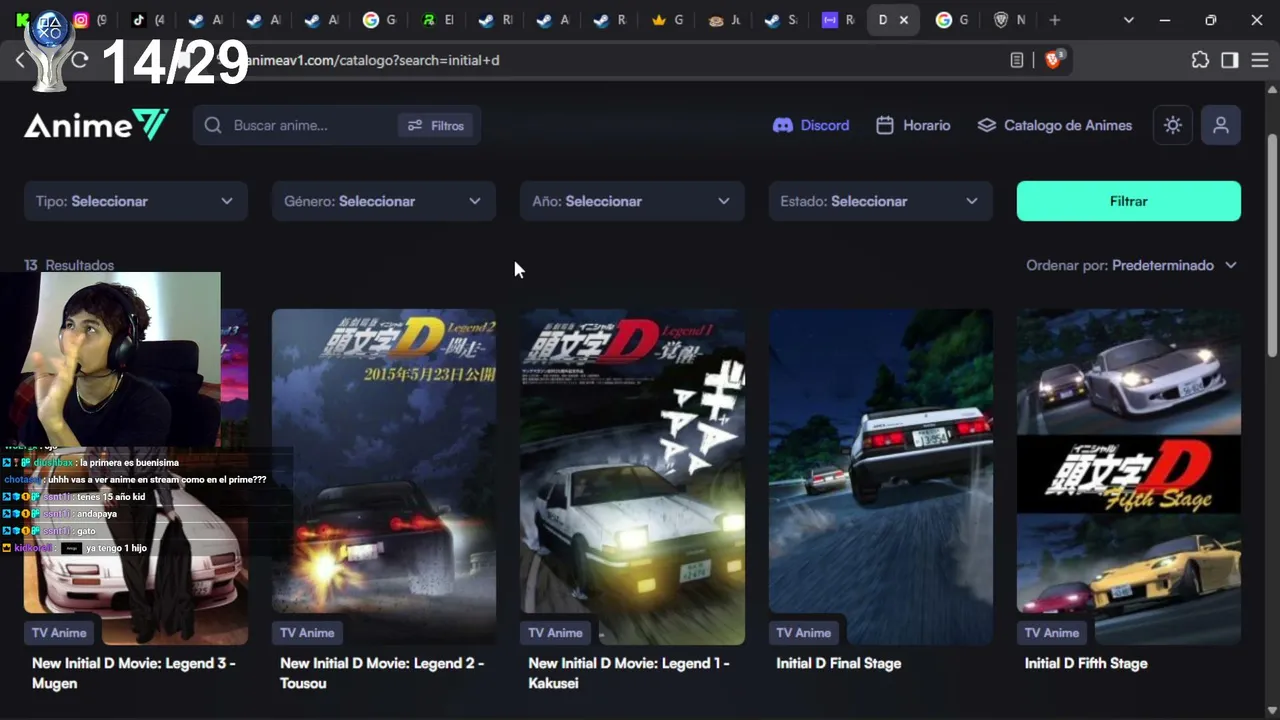Viewport: 1280px width, 720px height.
Task: Toggle reader mode icon in address bar
Action: [1017, 60]
